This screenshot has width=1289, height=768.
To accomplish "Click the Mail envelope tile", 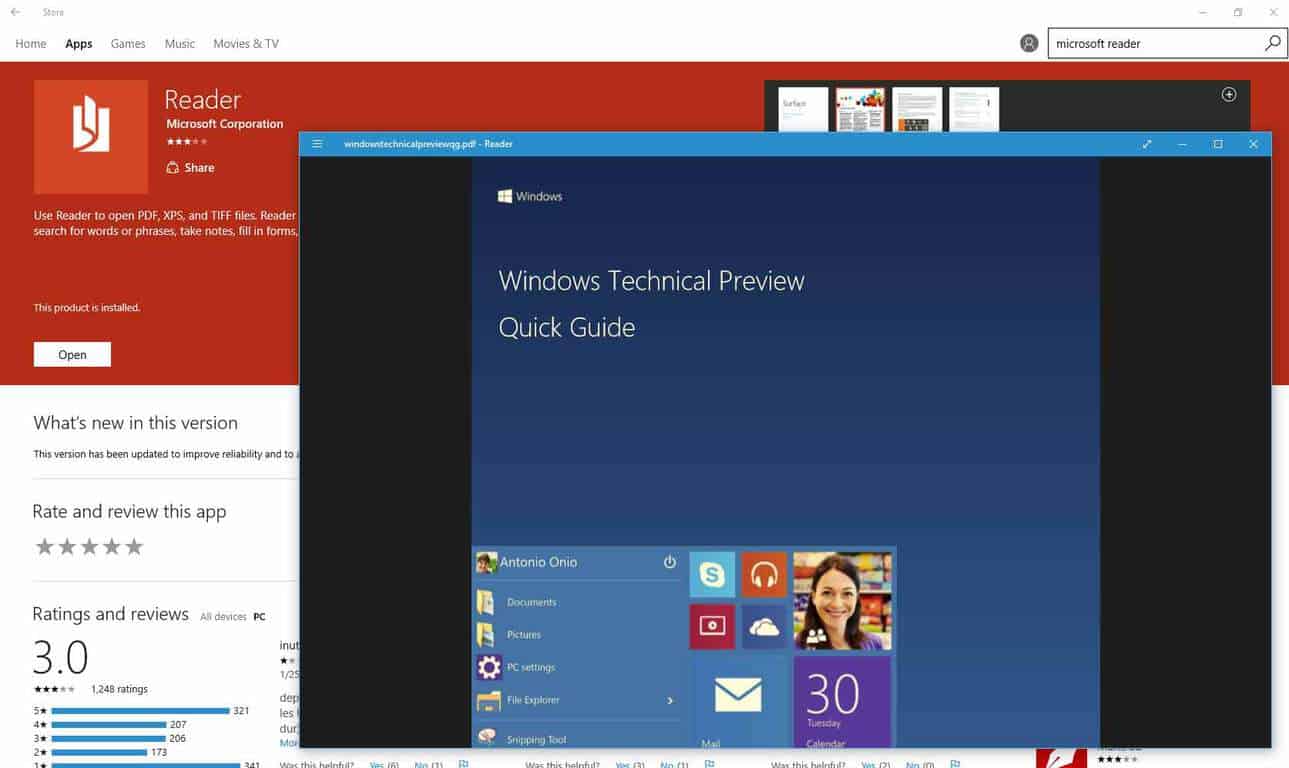I will (738, 701).
